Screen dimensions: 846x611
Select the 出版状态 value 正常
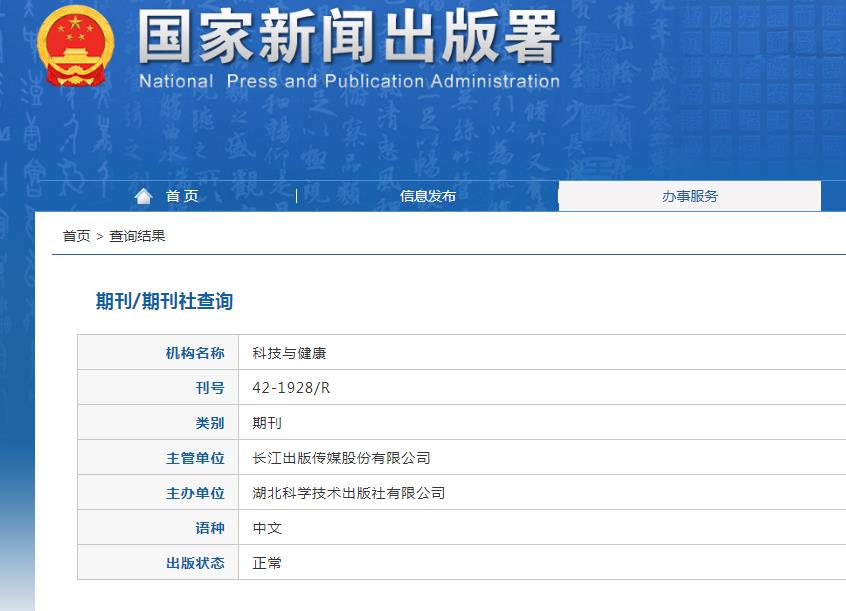point(267,562)
